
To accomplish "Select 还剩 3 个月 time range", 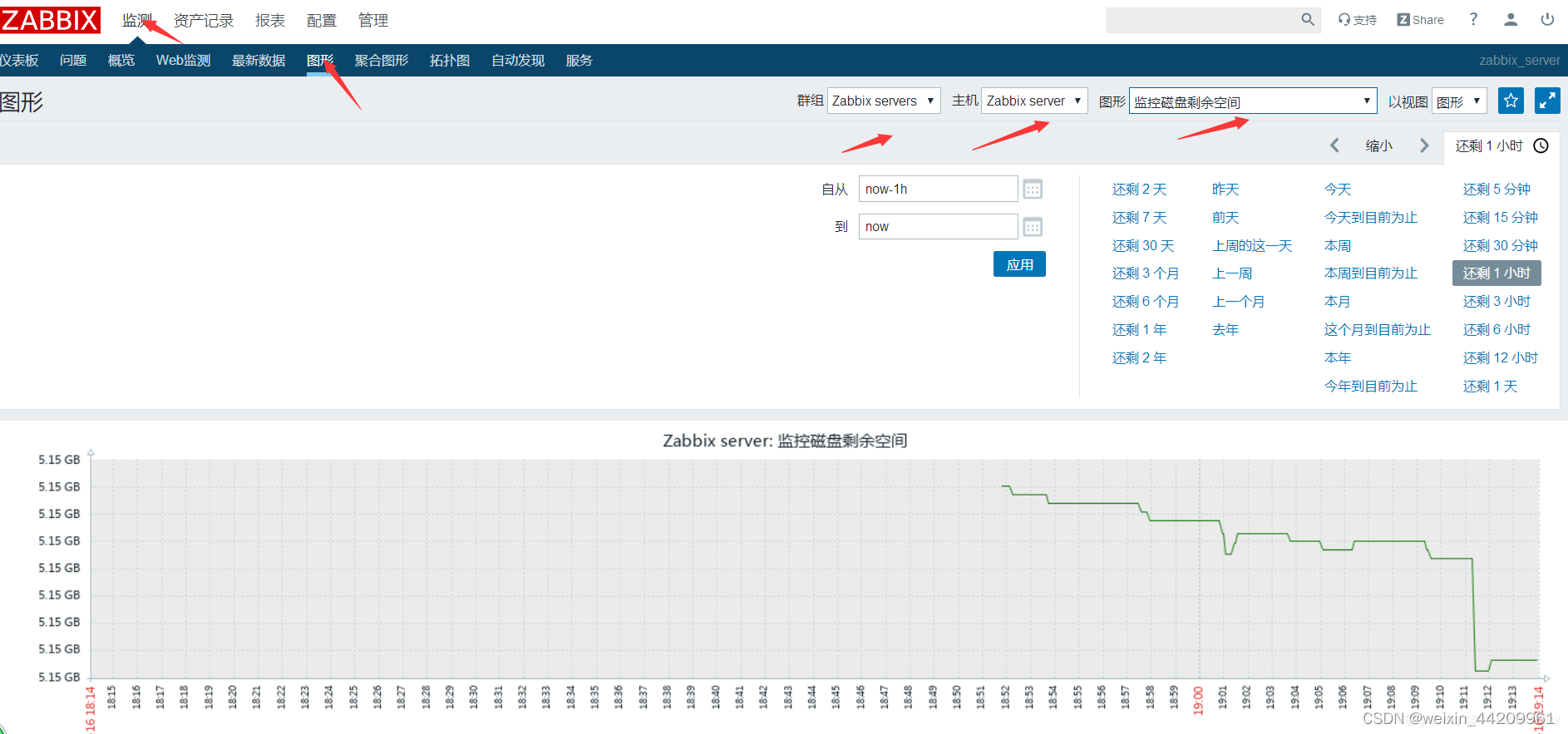I will coord(1146,273).
